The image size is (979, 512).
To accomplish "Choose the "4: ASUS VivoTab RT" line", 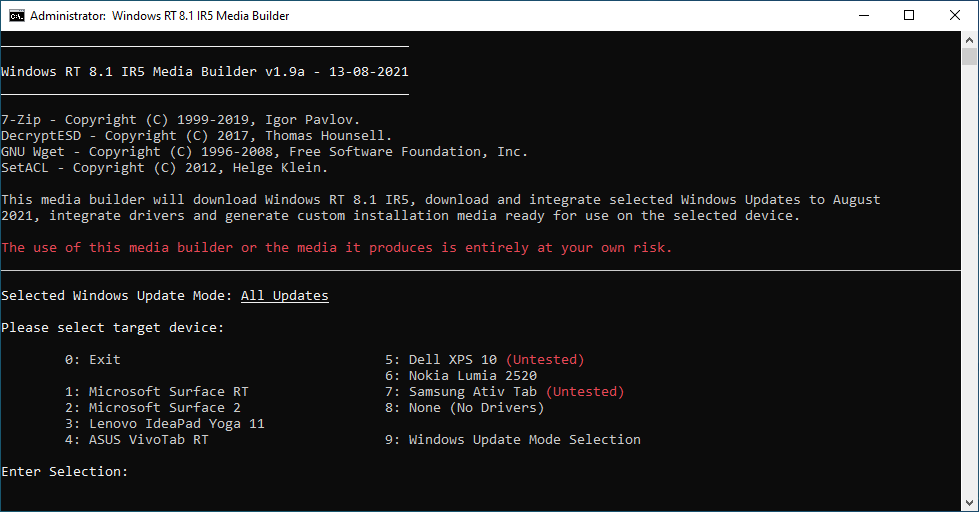I will coord(136,440).
